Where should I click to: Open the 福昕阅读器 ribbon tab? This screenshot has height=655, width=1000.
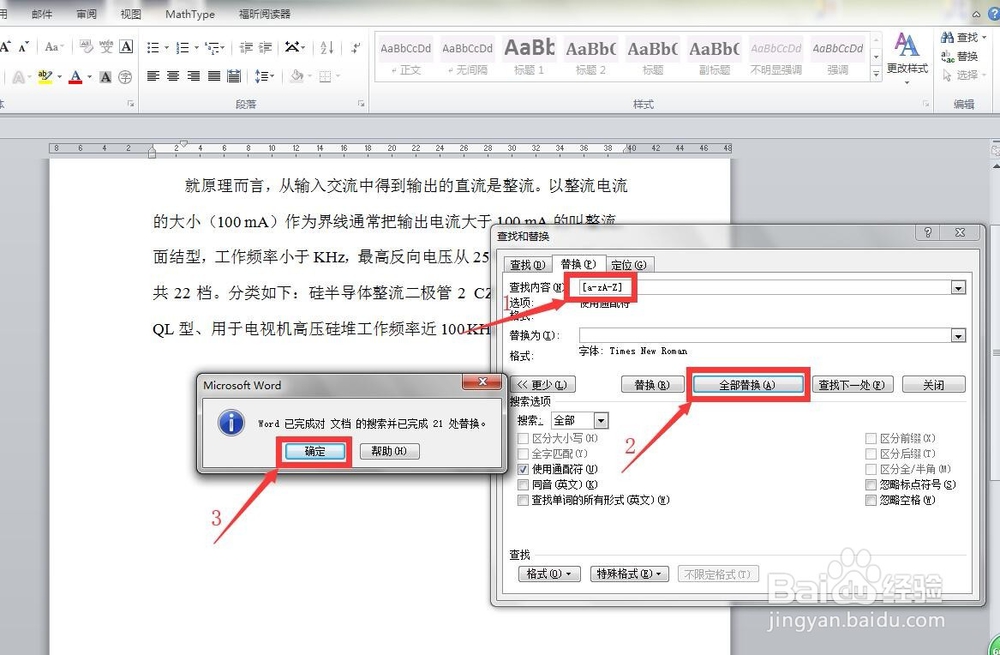265,13
